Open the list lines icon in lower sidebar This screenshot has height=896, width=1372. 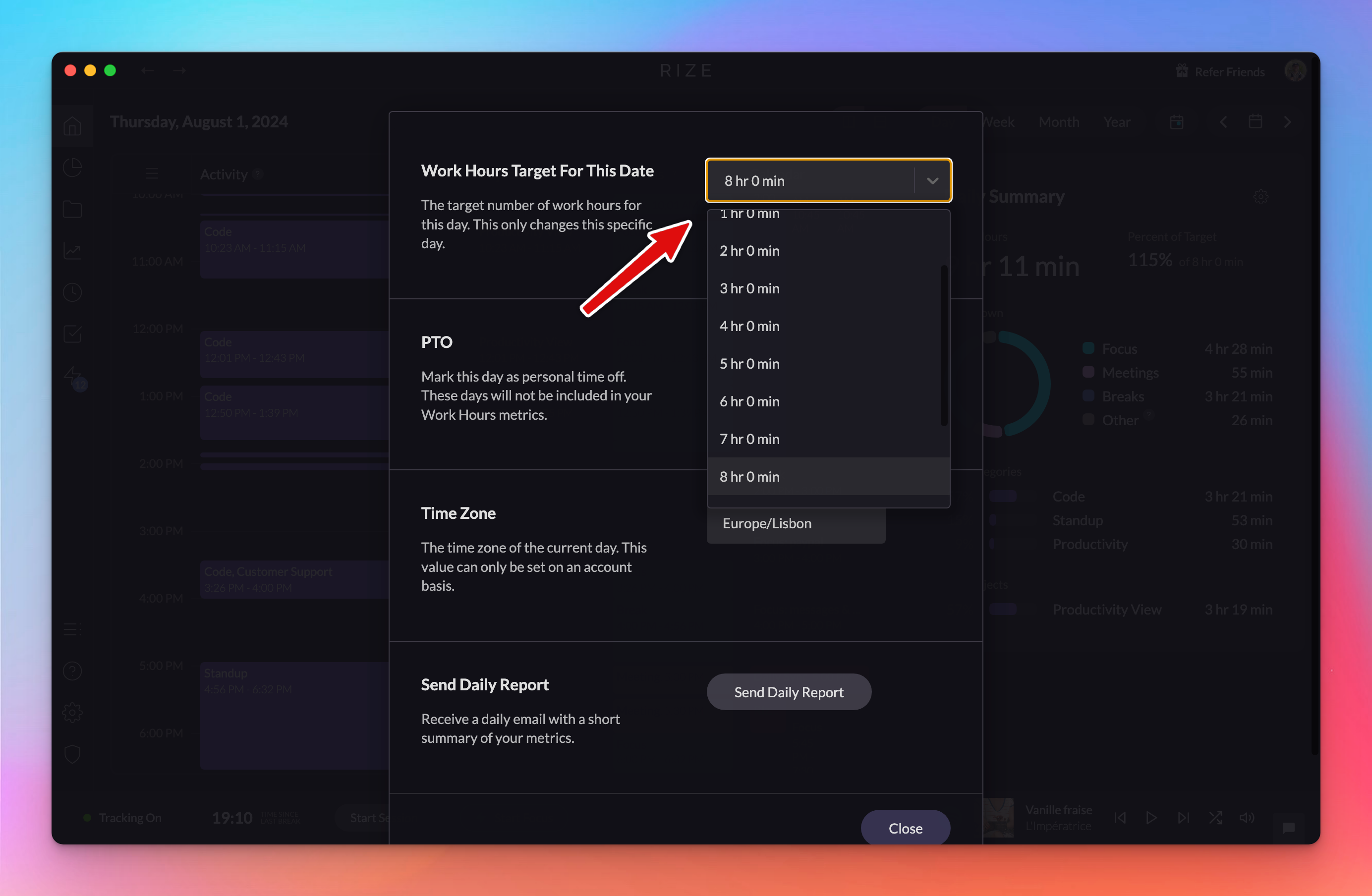pos(72,629)
